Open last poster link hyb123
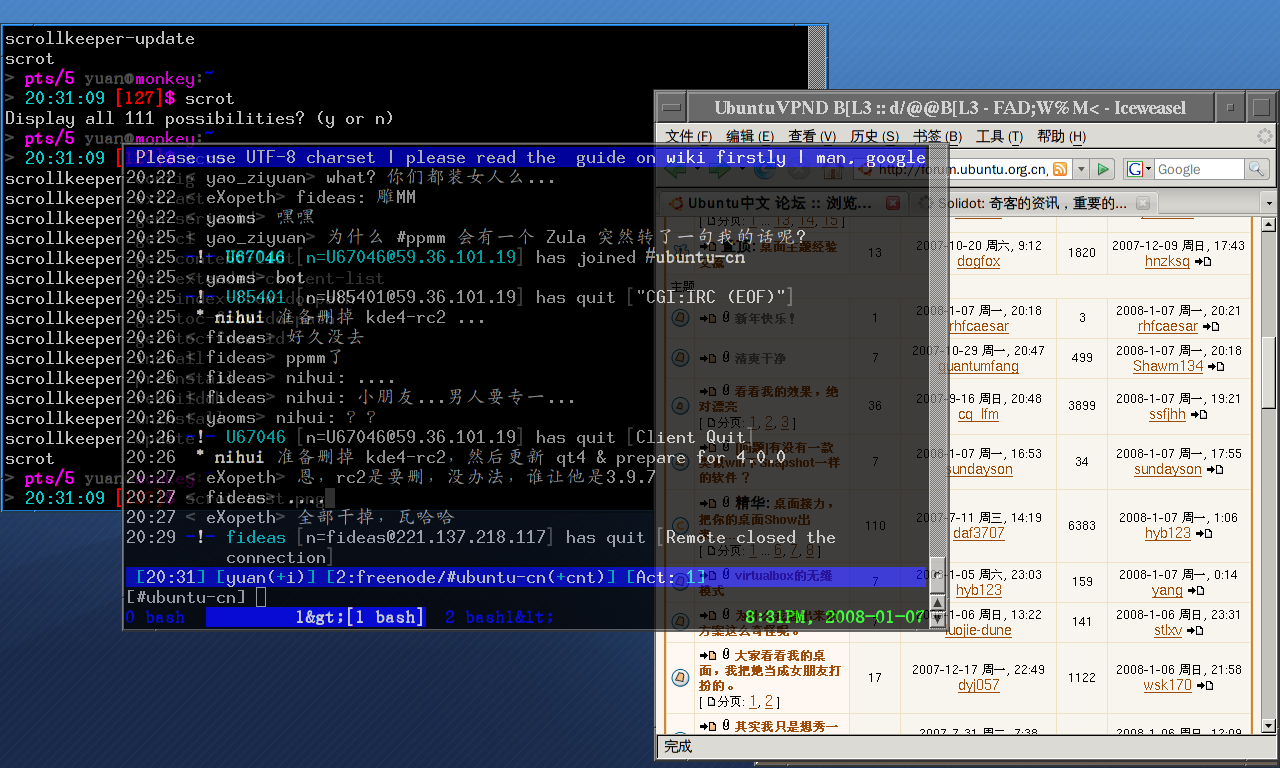Viewport: 1280px width, 768px height. coord(1167,533)
